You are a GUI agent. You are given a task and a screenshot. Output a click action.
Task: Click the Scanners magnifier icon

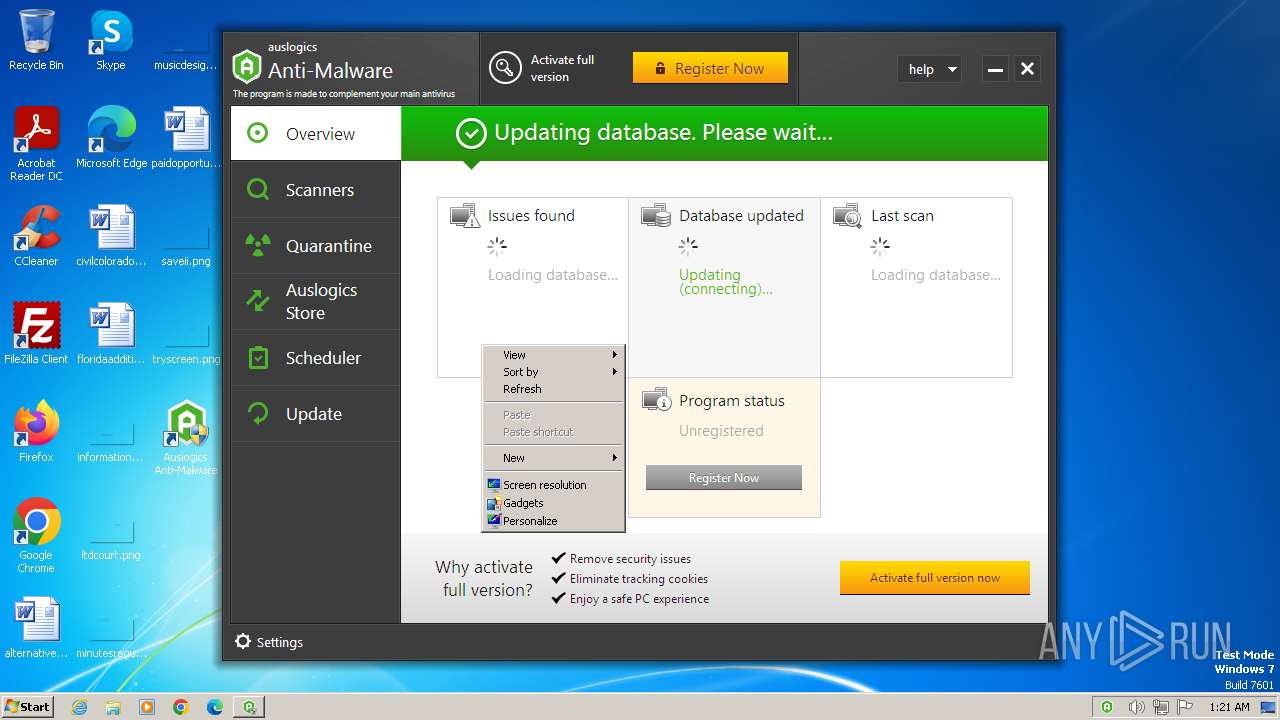[258, 189]
